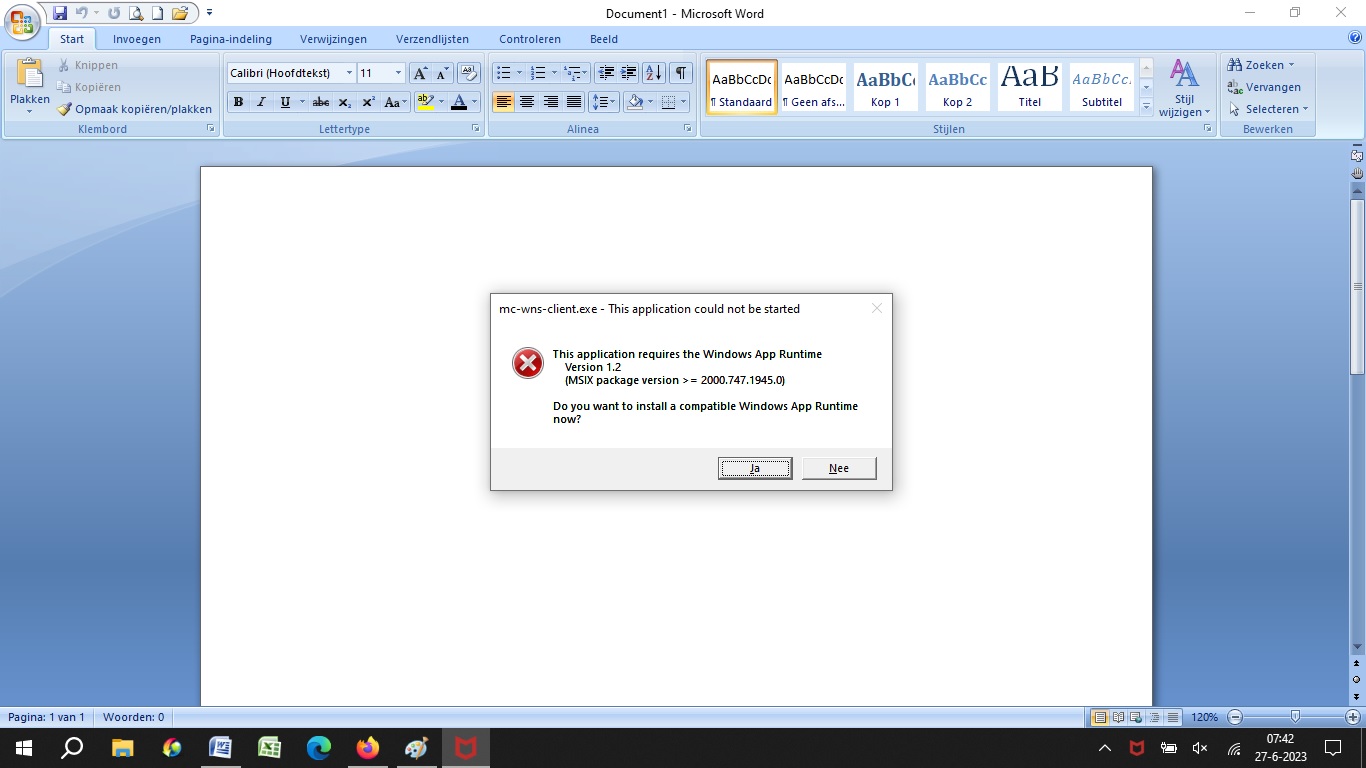This screenshot has width=1366, height=768.
Task: Open a file via Quick Access folder icon
Action: [x=180, y=13]
